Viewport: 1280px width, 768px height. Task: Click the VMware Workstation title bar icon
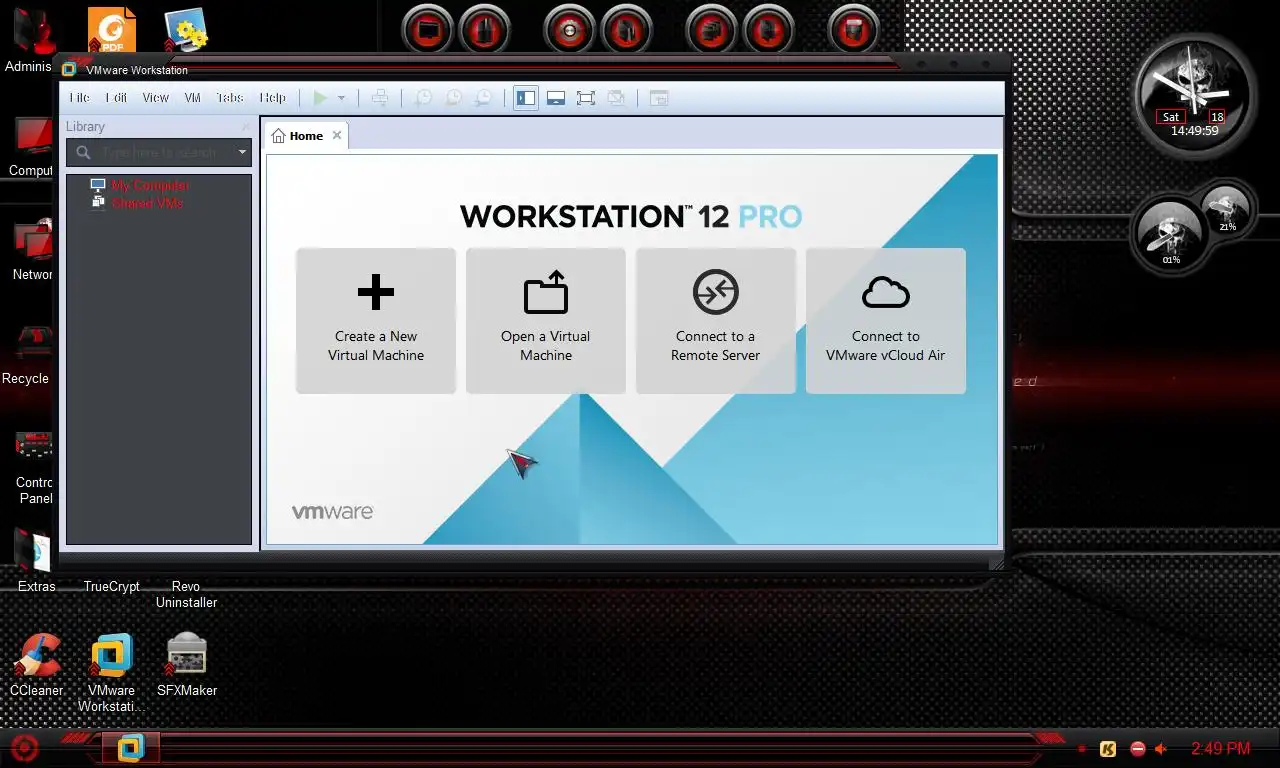69,70
